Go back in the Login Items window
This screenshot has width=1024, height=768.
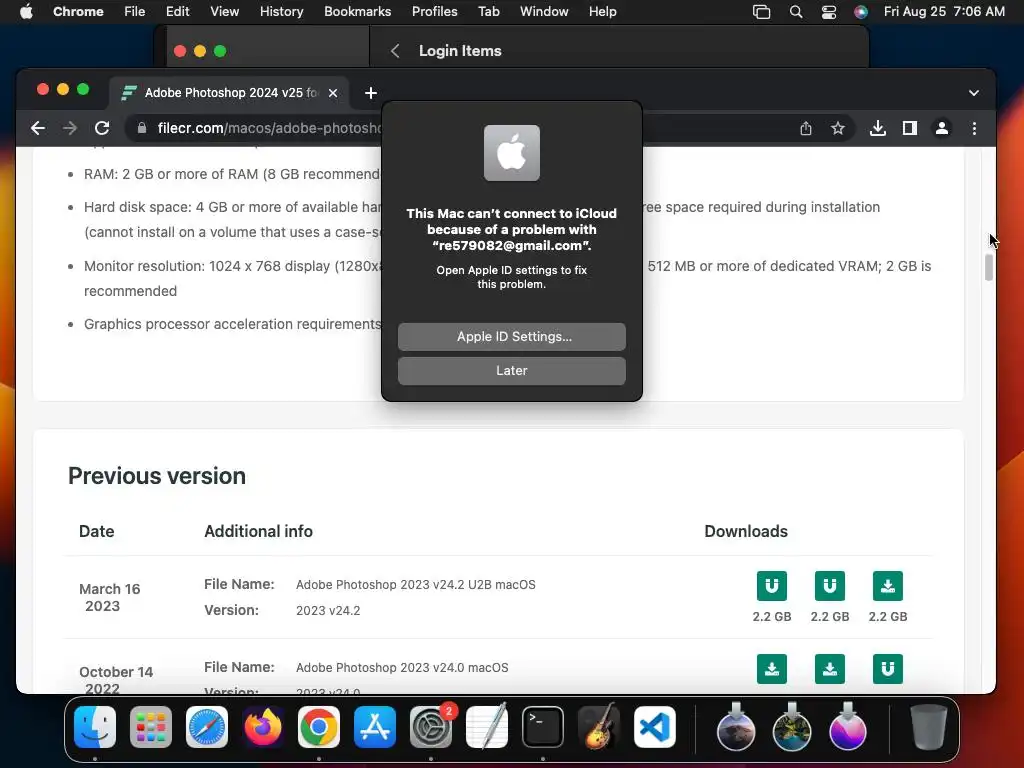tap(395, 51)
